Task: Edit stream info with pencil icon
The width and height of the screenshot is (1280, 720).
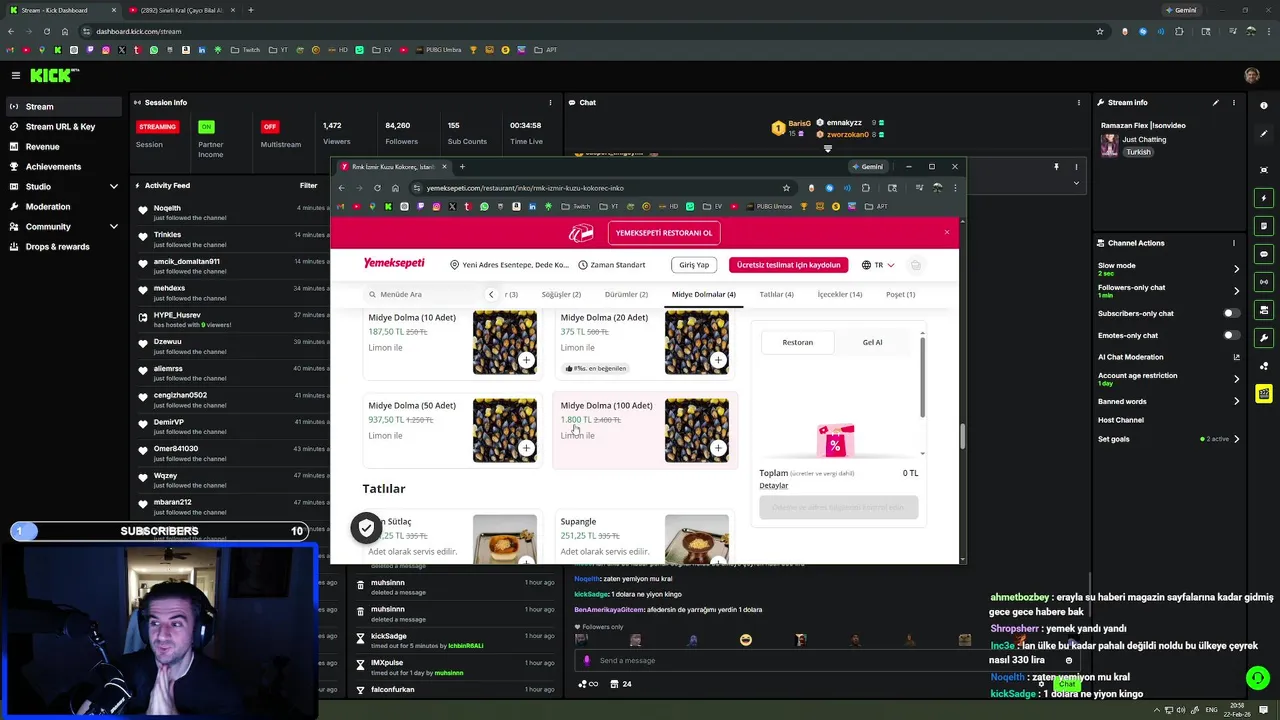Action: (1216, 102)
